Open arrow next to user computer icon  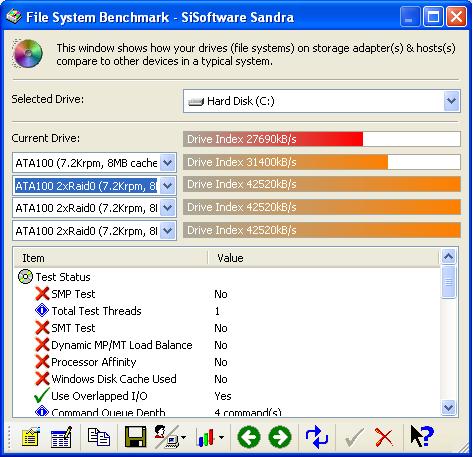(x=184, y=437)
